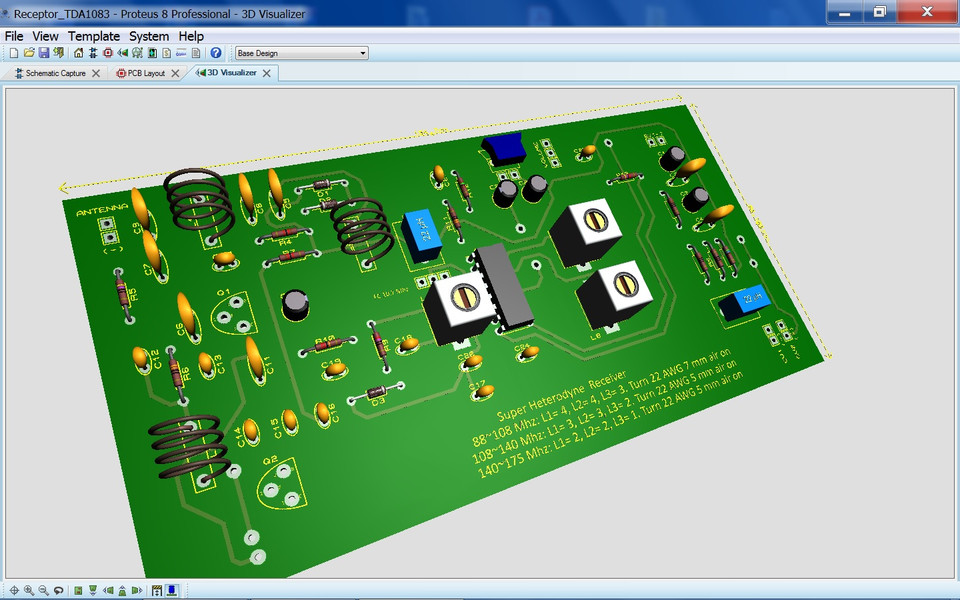Open the System menu
960x600 pixels.
coord(148,36)
